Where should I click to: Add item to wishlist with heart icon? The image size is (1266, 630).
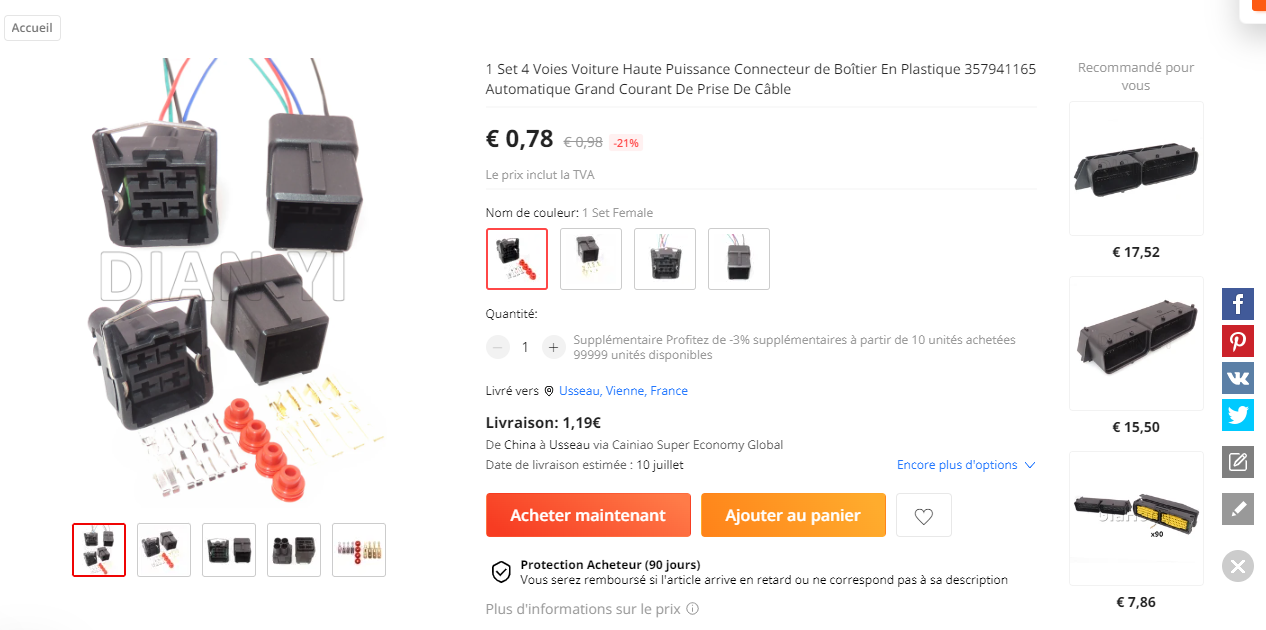[924, 515]
